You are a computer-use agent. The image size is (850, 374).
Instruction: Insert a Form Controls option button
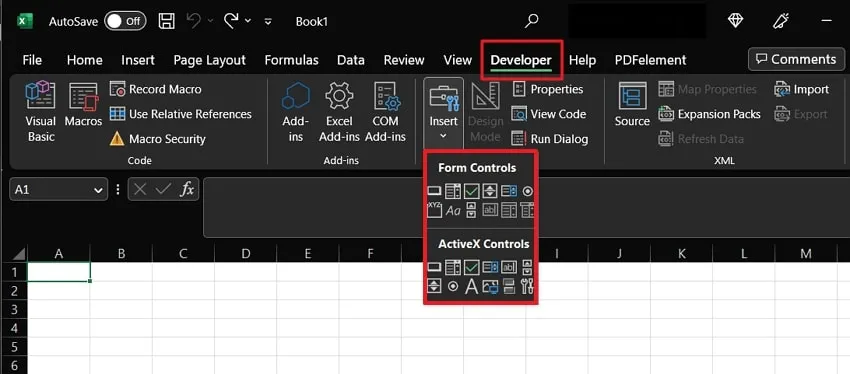527,191
